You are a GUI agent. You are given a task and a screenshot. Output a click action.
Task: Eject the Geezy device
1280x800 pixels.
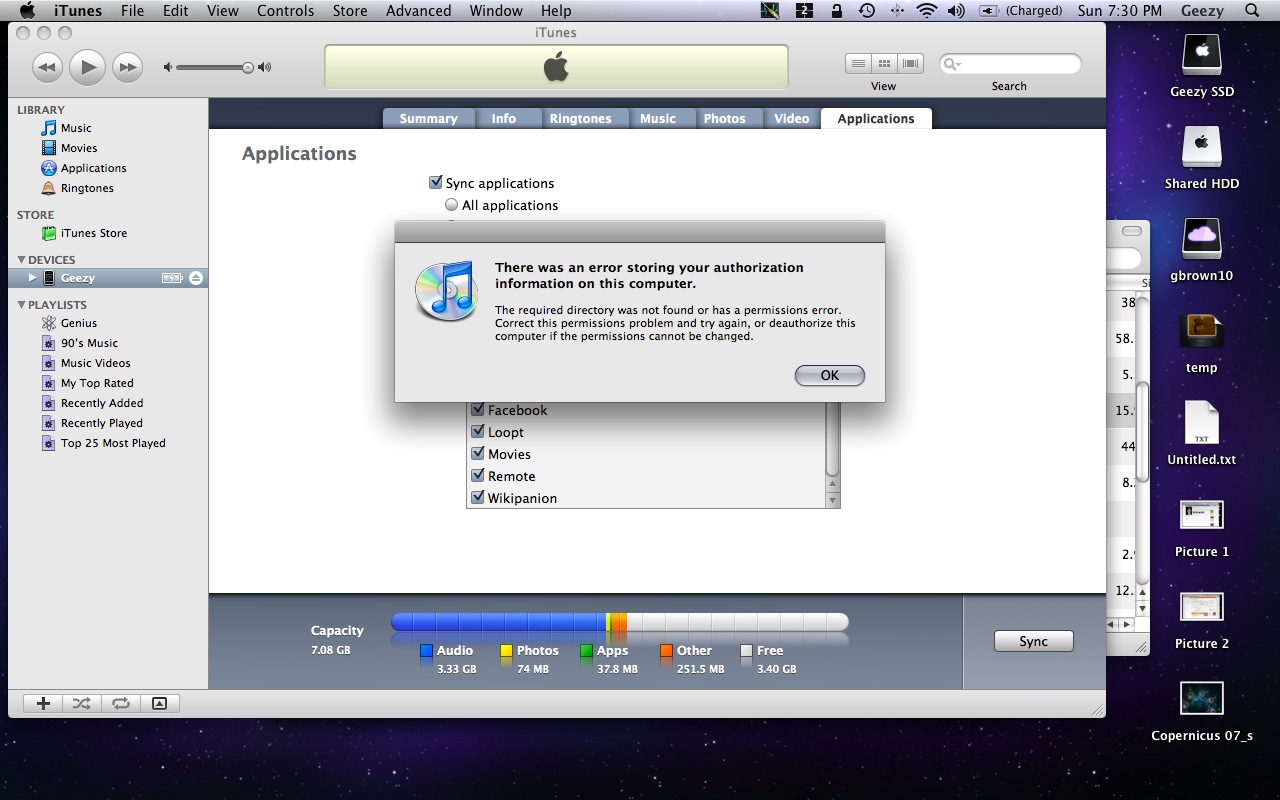point(196,277)
